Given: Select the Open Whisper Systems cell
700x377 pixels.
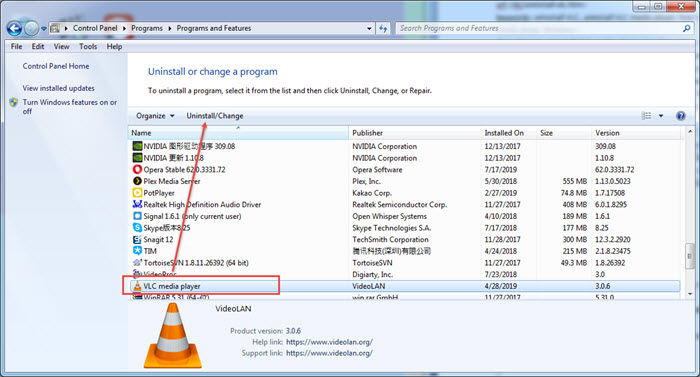Looking at the screenshot, I should pyautogui.click(x=389, y=216).
